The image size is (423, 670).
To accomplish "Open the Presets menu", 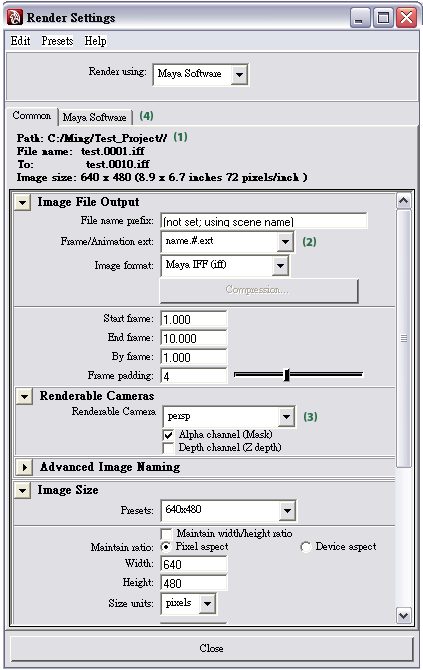I will coord(57,41).
